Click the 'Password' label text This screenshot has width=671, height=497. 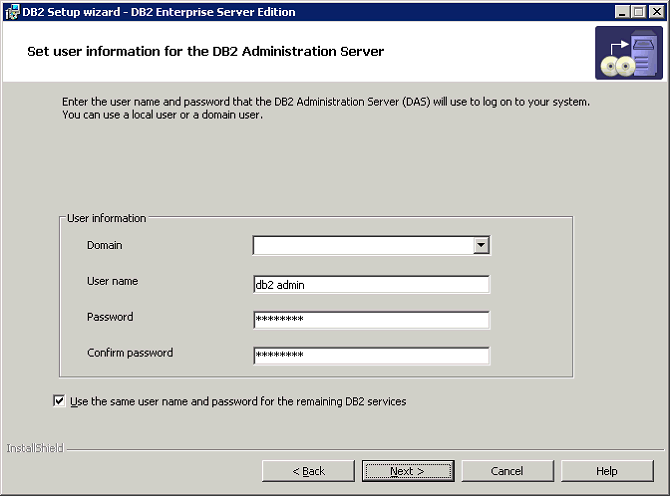coord(110,317)
